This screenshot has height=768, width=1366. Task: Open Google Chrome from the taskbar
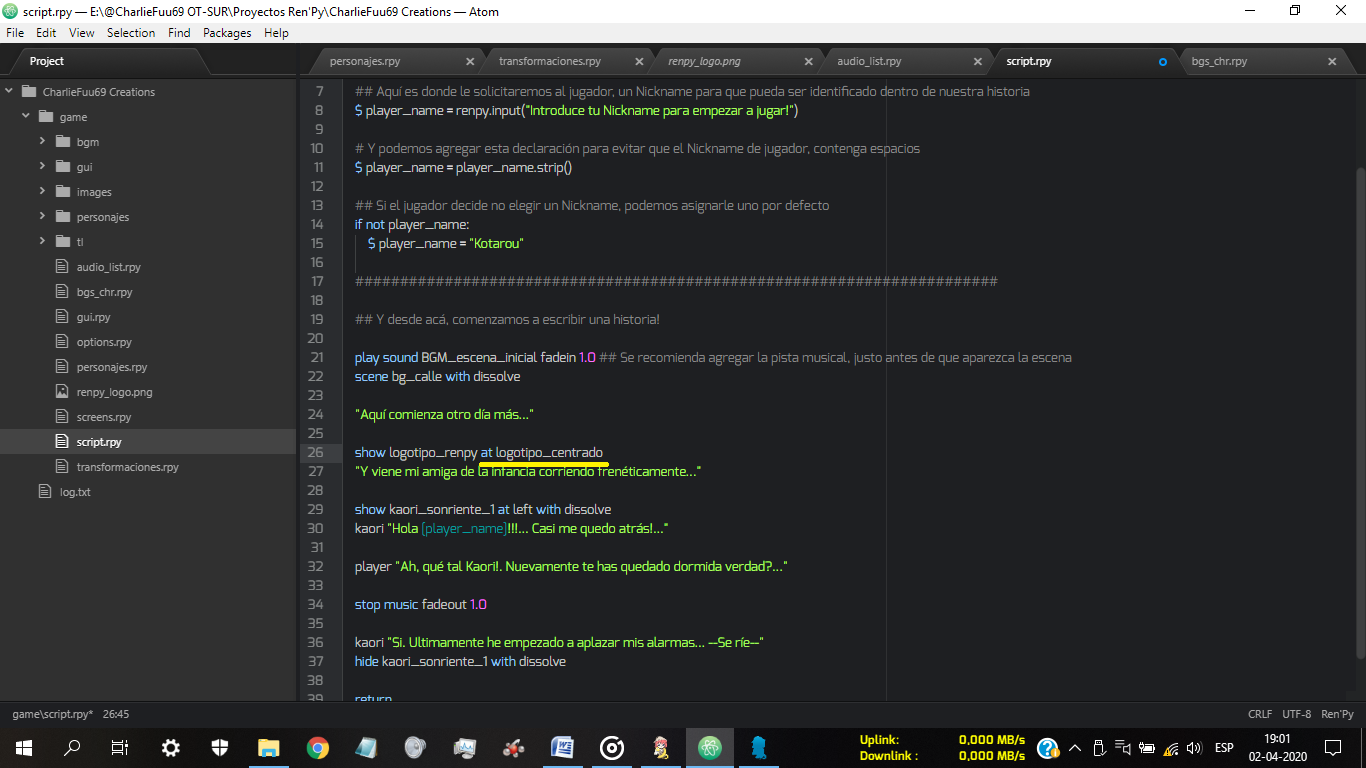click(x=318, y=747)
